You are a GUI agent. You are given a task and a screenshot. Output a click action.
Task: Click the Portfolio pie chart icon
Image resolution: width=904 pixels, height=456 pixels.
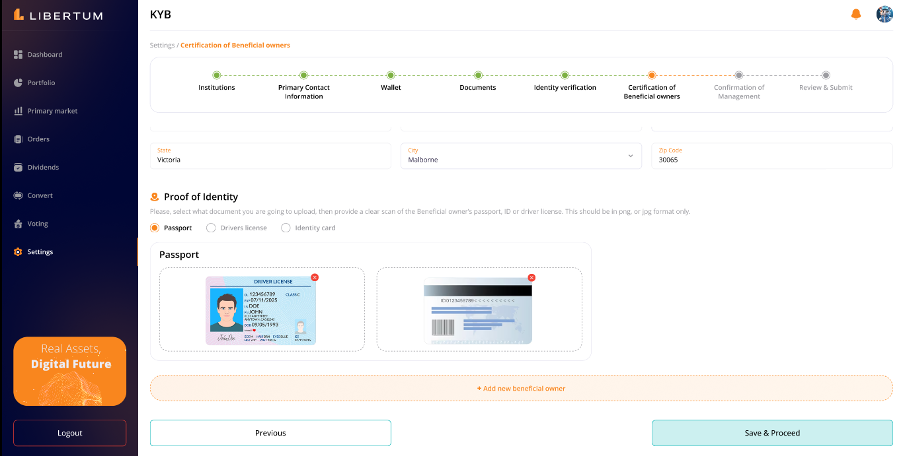coord(18,82)
